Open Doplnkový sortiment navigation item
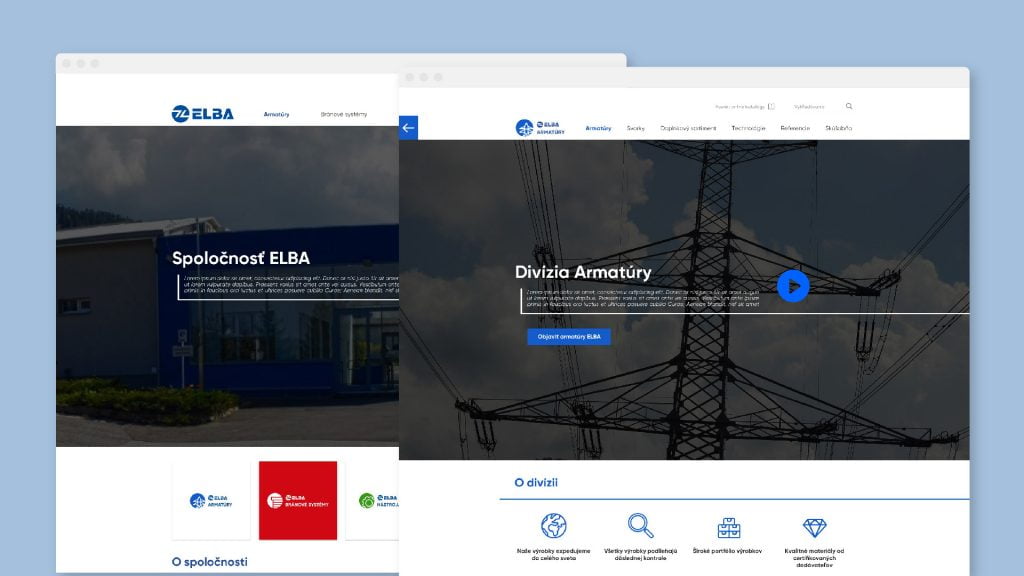 click(x=688, y=129)
